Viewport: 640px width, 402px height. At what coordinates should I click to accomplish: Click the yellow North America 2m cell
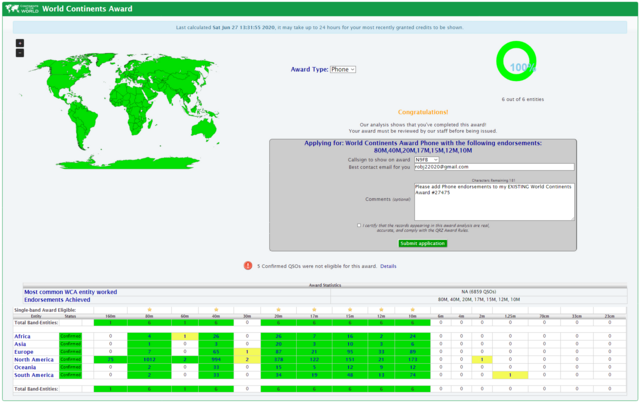point(482,360)
